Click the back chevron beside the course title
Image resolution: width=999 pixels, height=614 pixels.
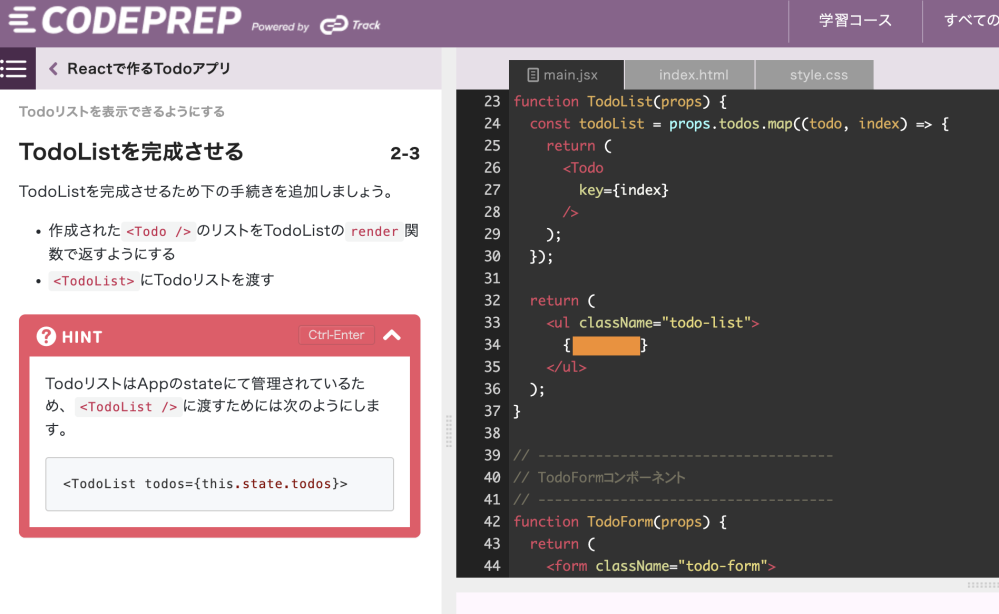tap(53, 69)
